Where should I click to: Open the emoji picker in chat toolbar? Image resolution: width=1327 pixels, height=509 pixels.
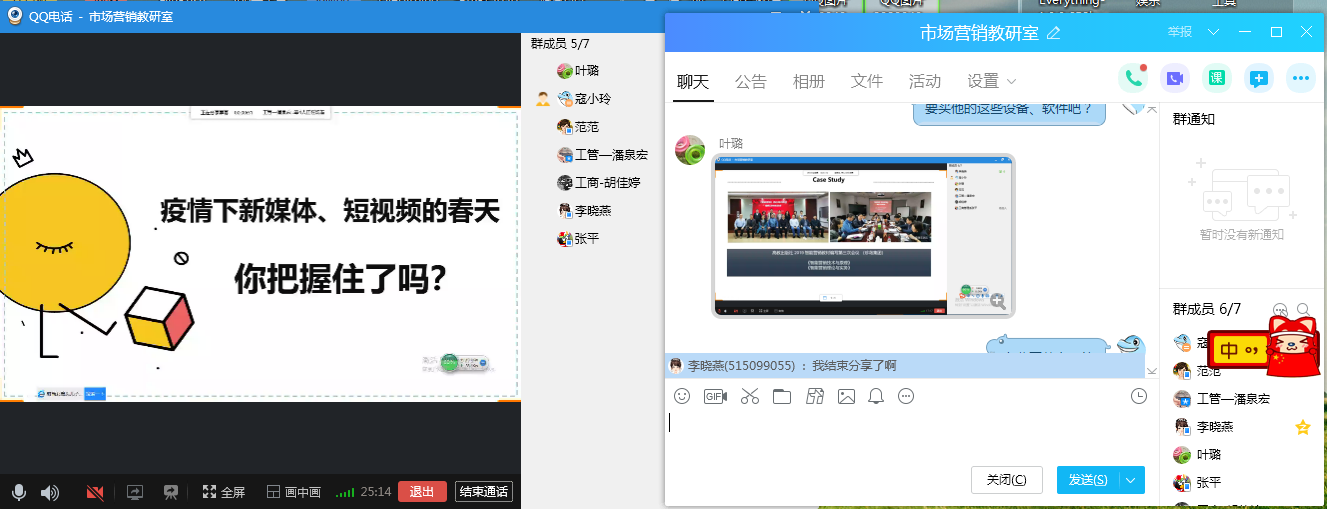point(682,396)
